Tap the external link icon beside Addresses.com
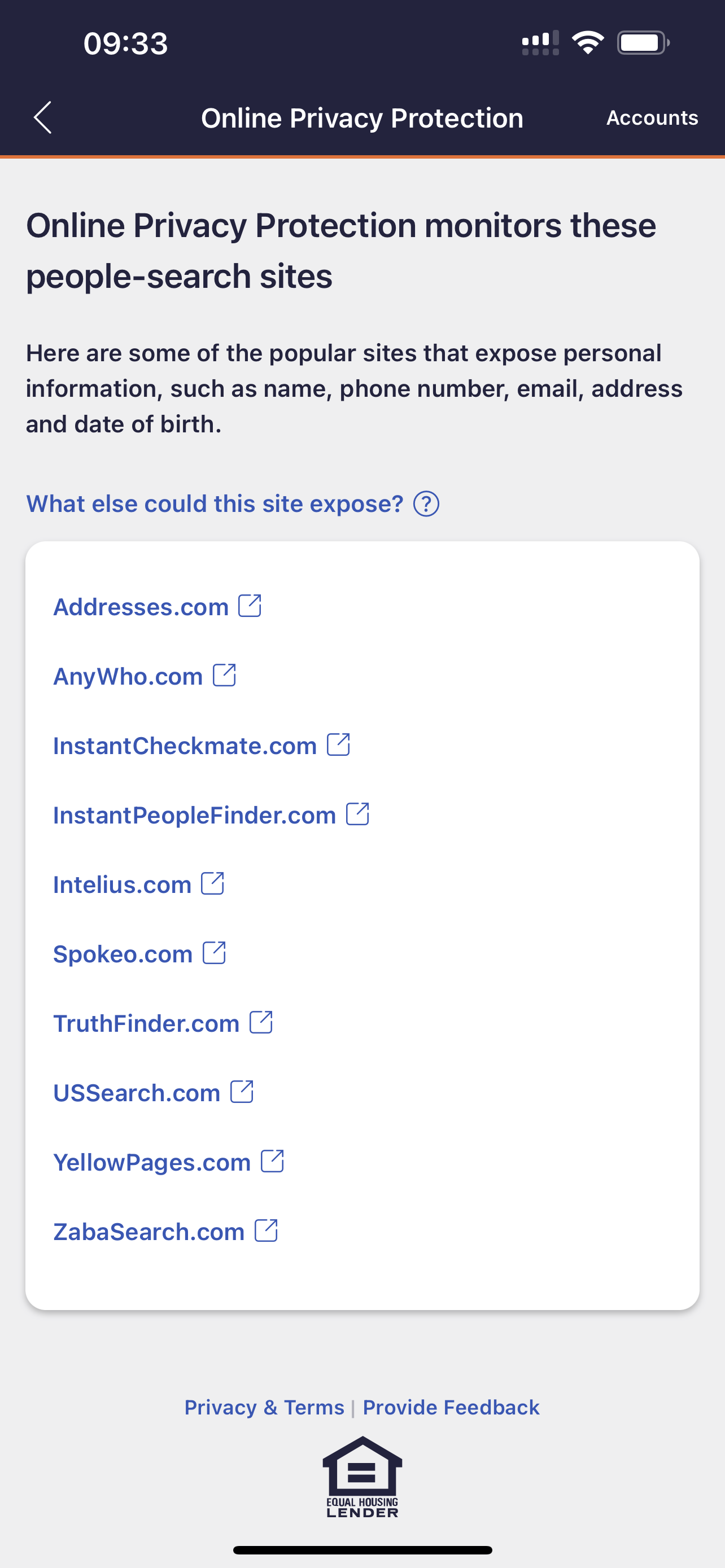725x1568 pixels. pyautogui.click(x=250, y=605)
